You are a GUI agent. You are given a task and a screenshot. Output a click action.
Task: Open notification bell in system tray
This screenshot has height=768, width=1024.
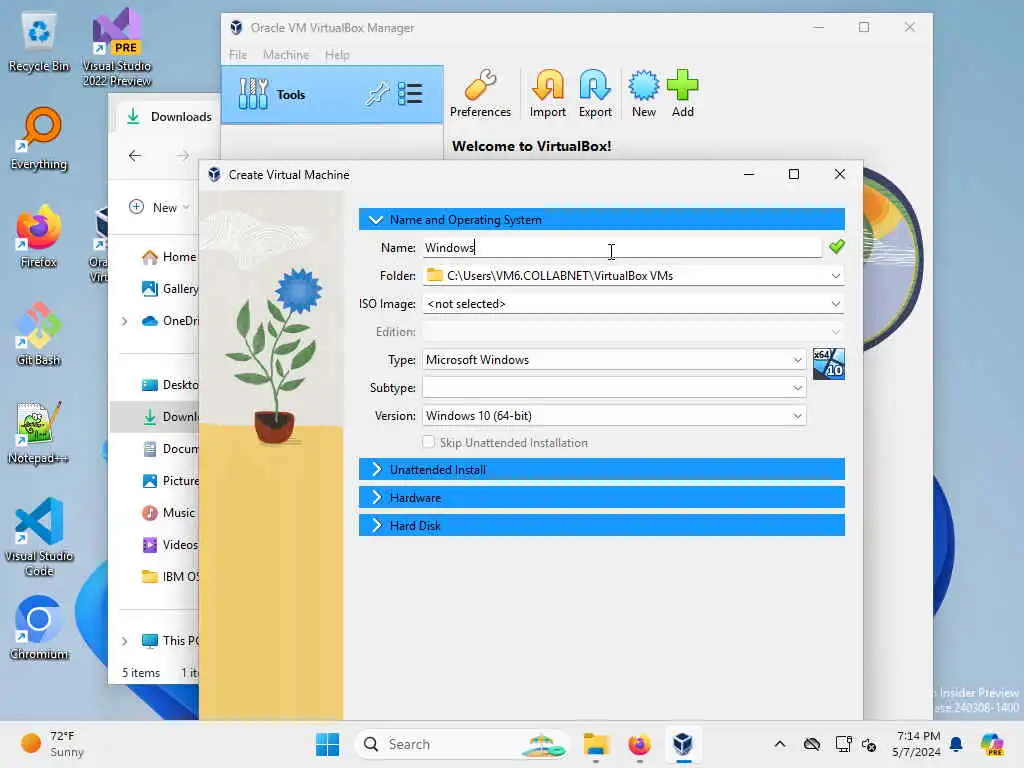click(956, 744)
